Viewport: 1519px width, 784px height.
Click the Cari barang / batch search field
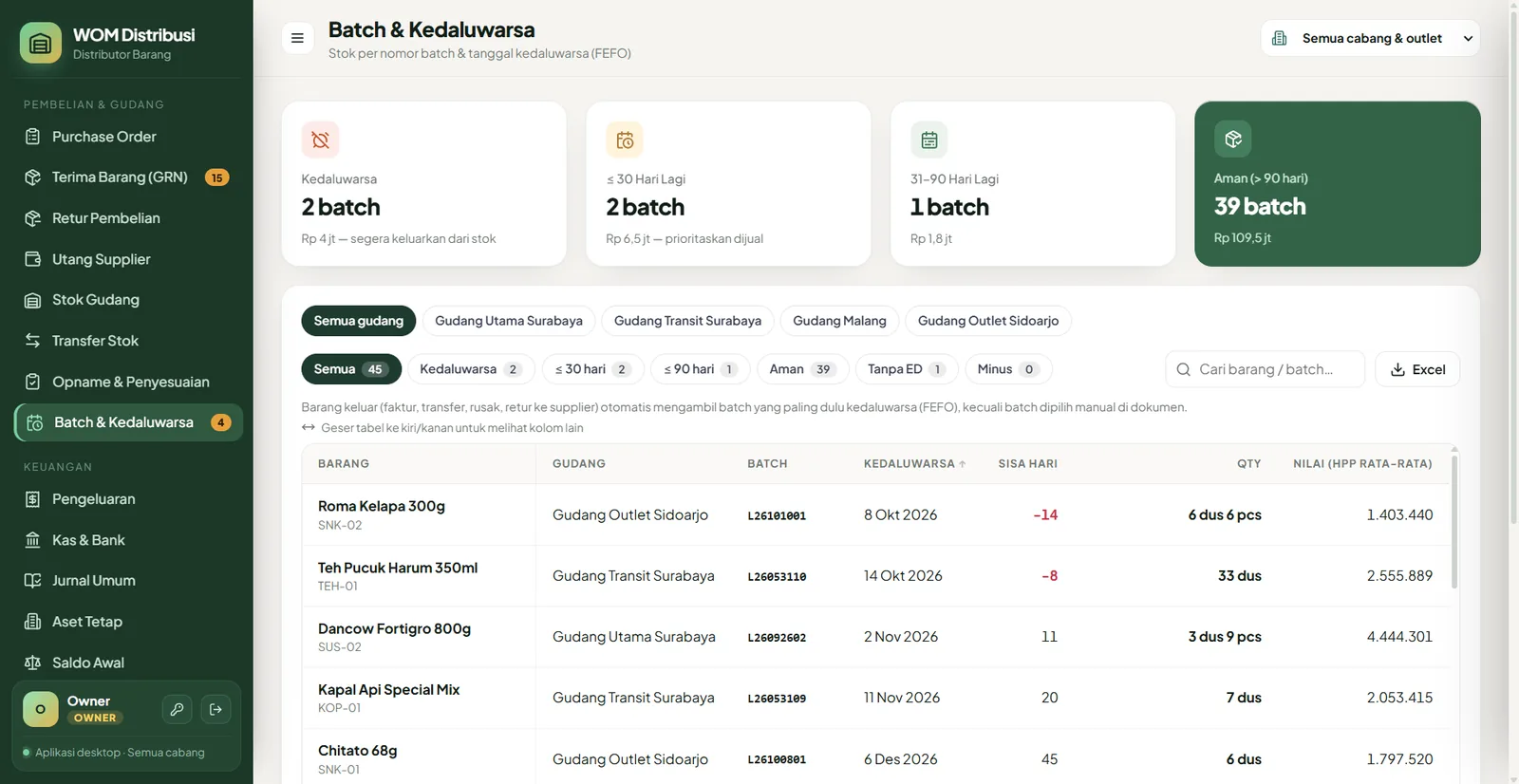click(1265, 369)
